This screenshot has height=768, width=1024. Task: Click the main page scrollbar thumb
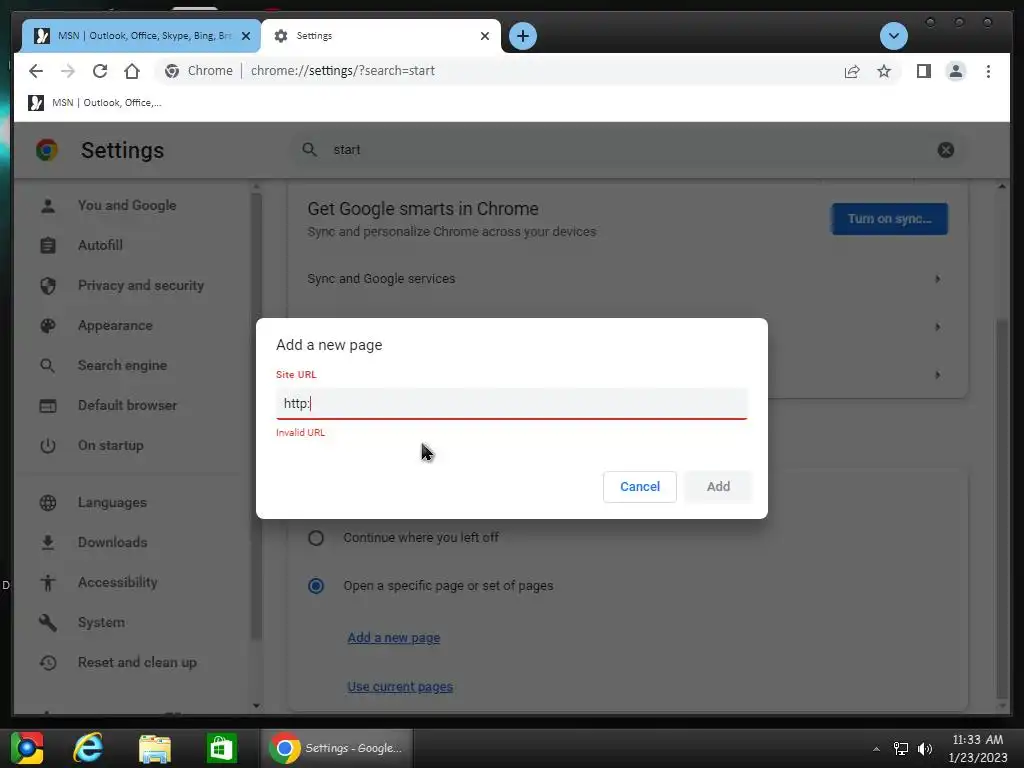tap(1002, 509)
